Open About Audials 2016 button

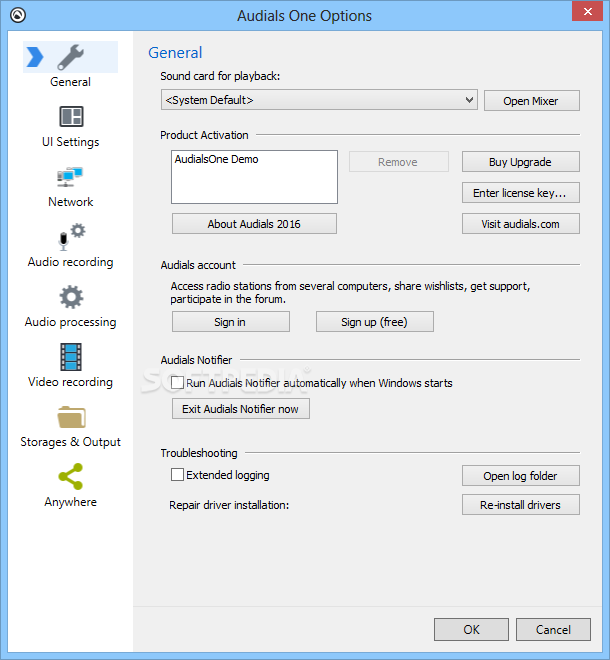click(x=254, y=224)
